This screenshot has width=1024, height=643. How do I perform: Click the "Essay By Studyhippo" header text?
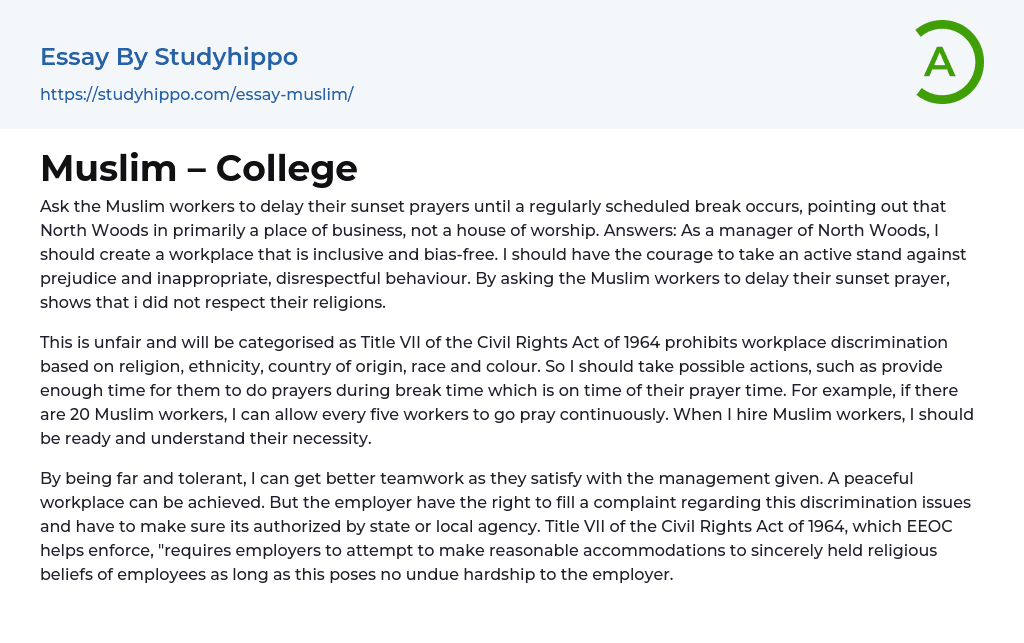[x=169, y=57]
